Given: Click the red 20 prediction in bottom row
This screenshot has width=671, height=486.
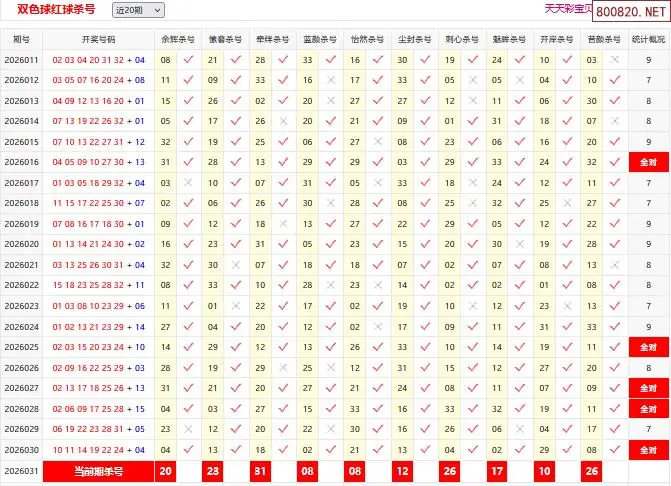Looking at the screenshot, I should click(166, 471).
